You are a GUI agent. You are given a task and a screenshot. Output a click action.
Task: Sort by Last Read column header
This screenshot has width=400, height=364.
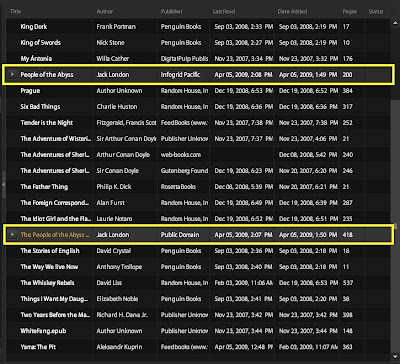tap(224, 11)
